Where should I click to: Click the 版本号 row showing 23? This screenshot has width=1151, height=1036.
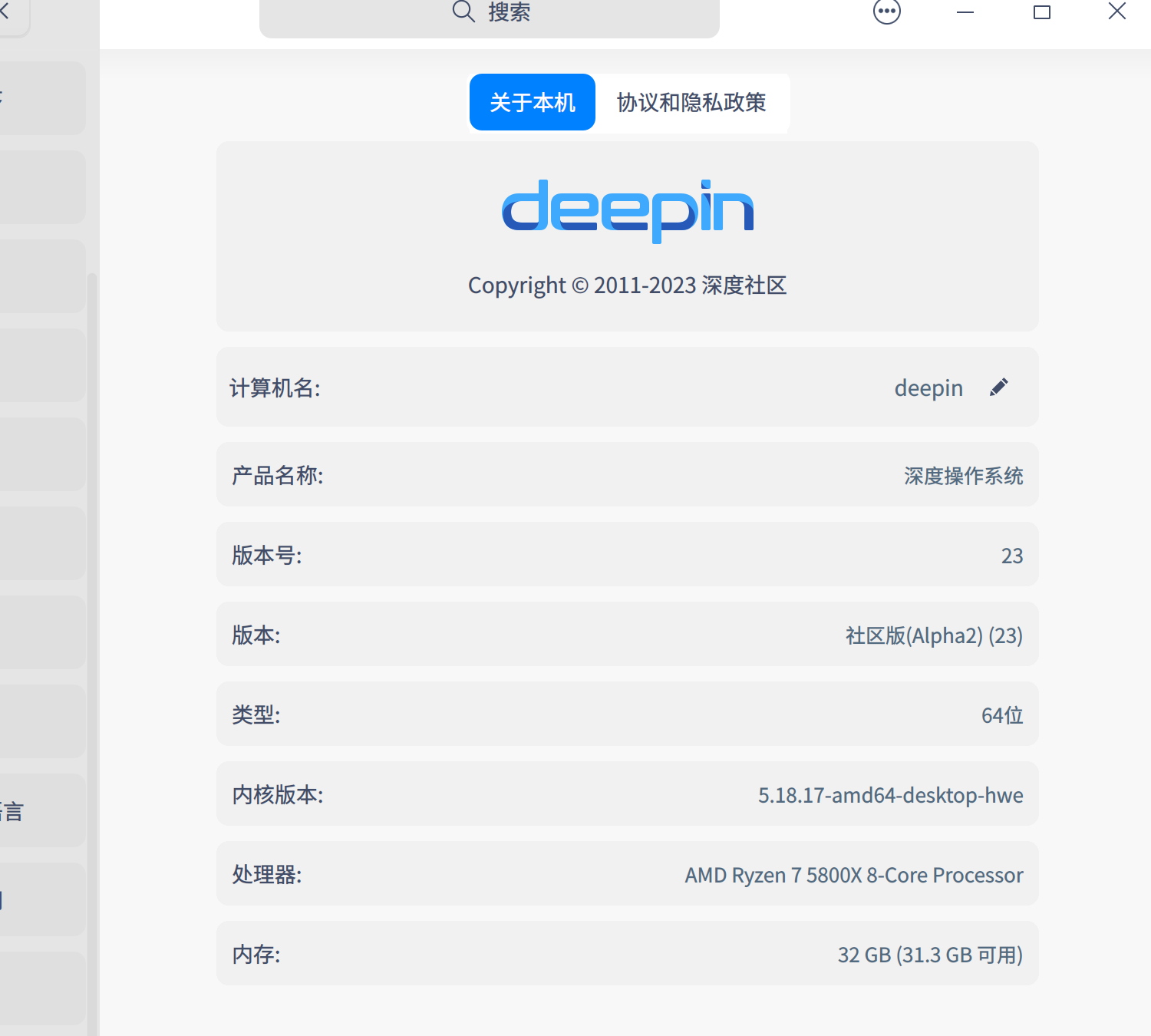pyautogui.click(x=627, y=555)
